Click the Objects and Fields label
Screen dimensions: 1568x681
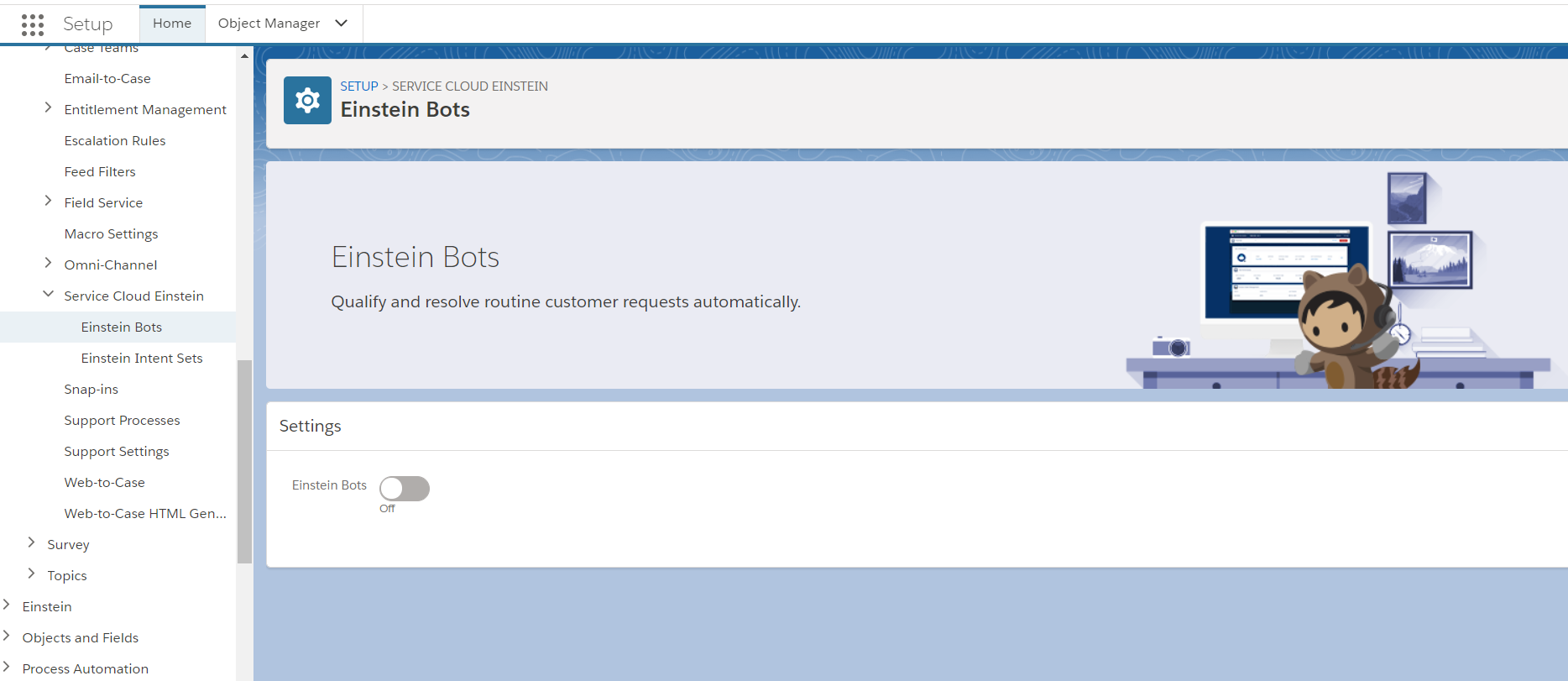click(x=81, y=637)
